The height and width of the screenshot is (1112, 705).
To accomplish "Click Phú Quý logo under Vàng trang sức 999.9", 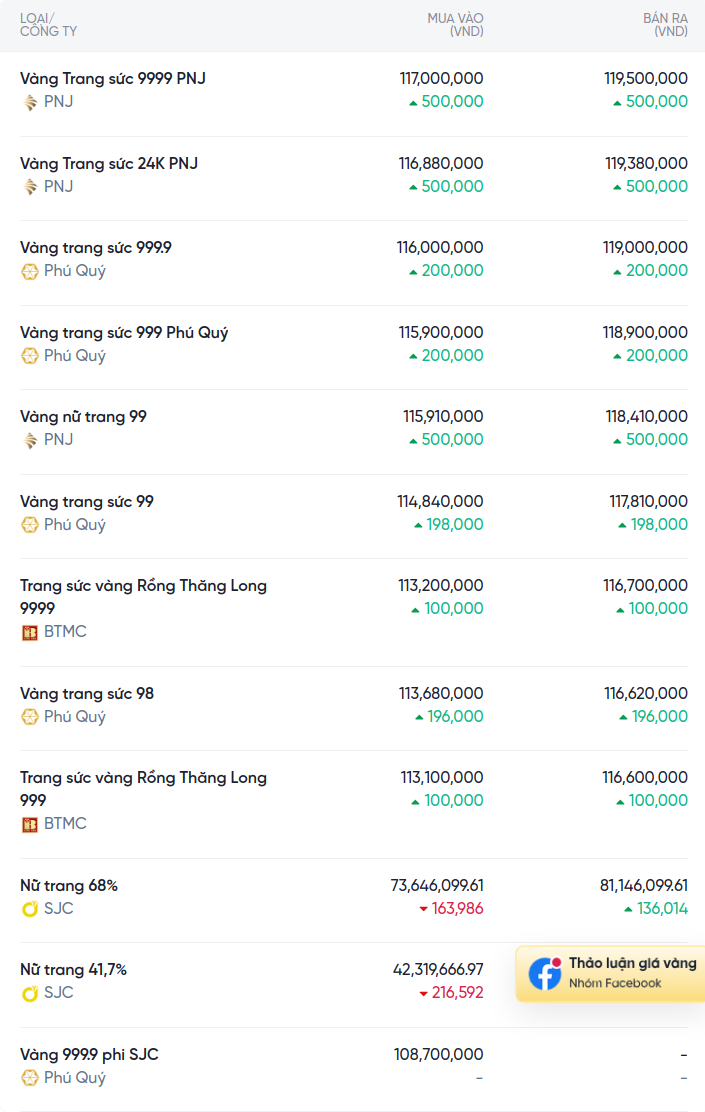I will coord(30,271).
